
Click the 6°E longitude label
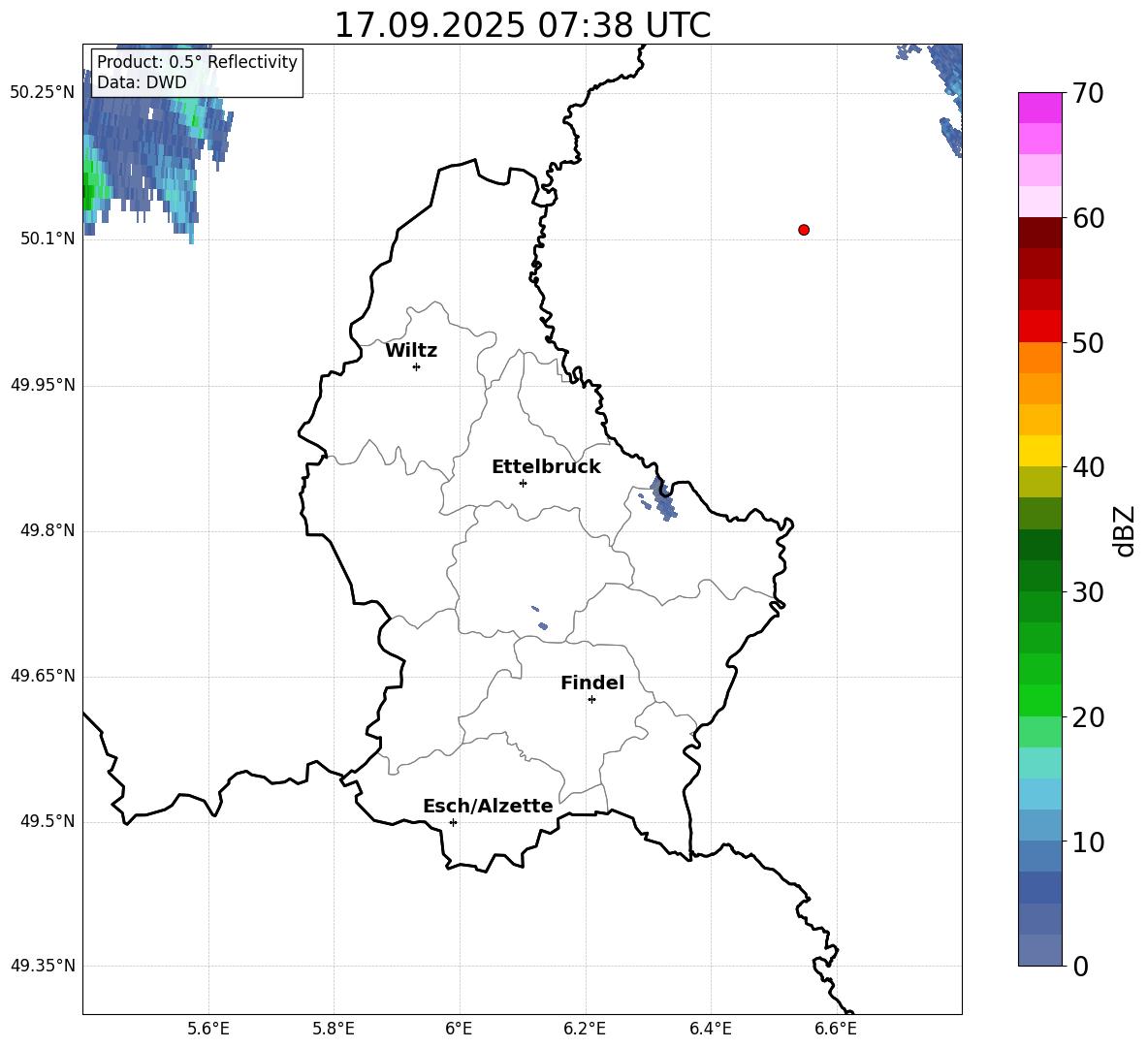459,1029
